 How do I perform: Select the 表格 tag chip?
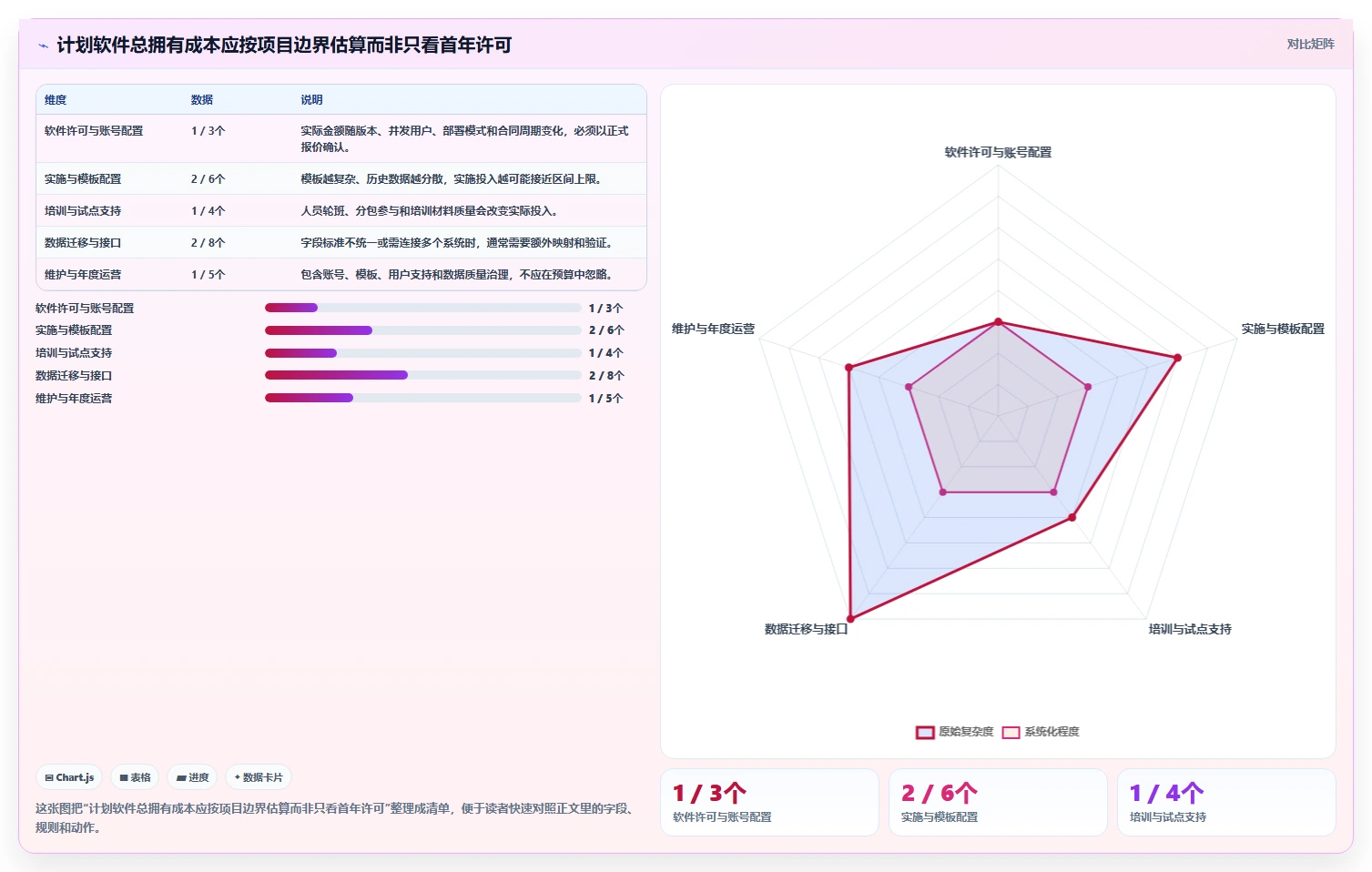[x=135, y=777]
